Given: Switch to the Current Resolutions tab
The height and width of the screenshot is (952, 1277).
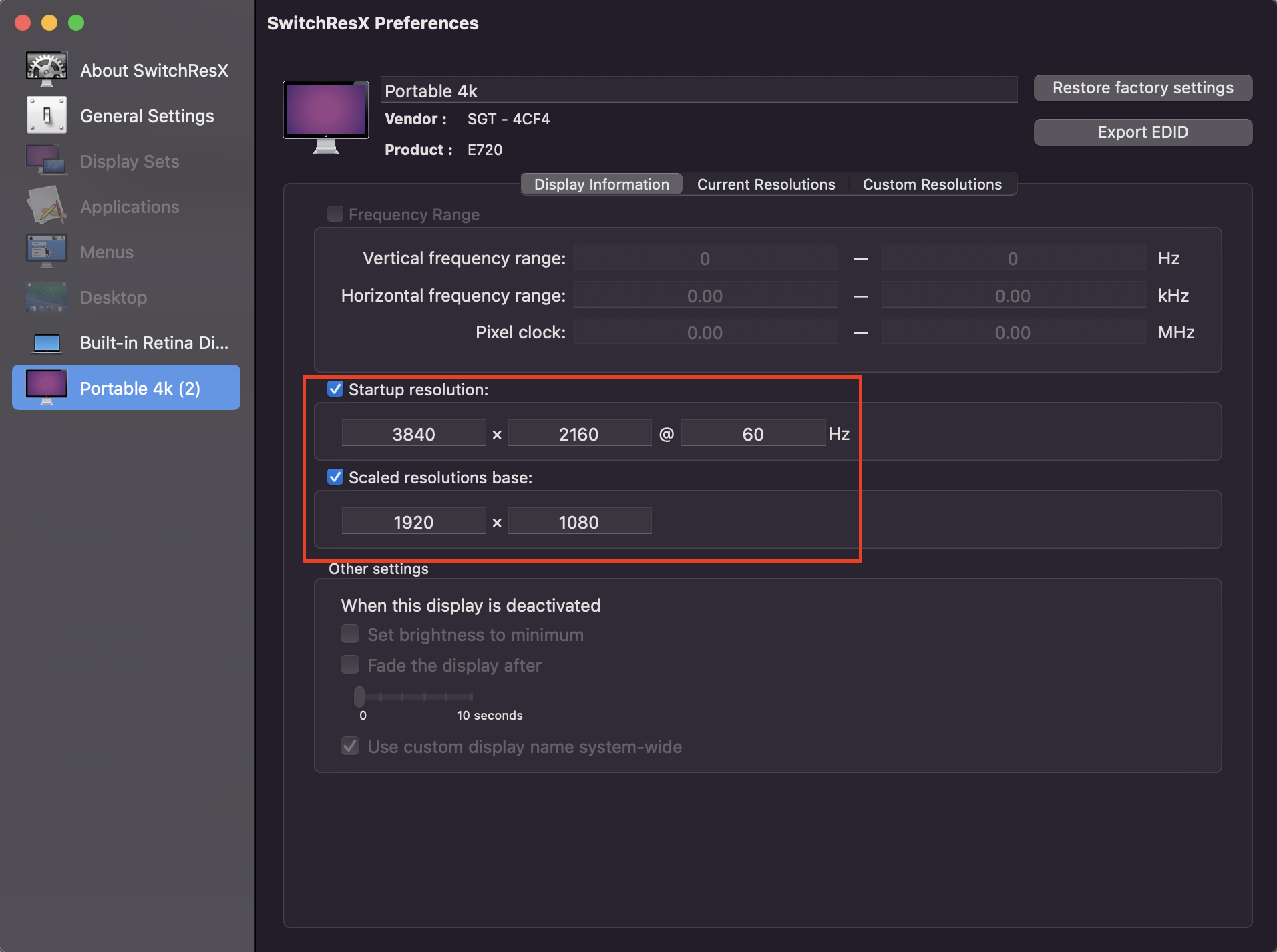Looking at the screenshot, I should (765, 184).
